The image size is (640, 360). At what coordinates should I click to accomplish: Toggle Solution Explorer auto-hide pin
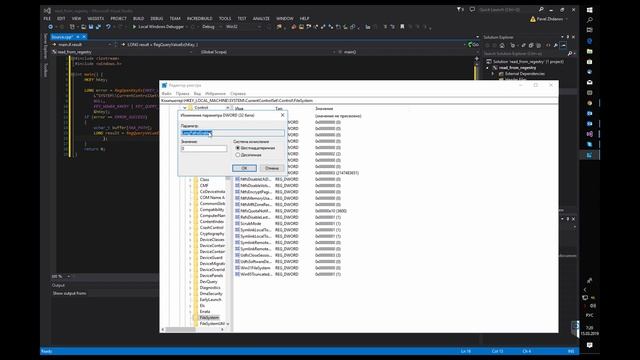567,37
